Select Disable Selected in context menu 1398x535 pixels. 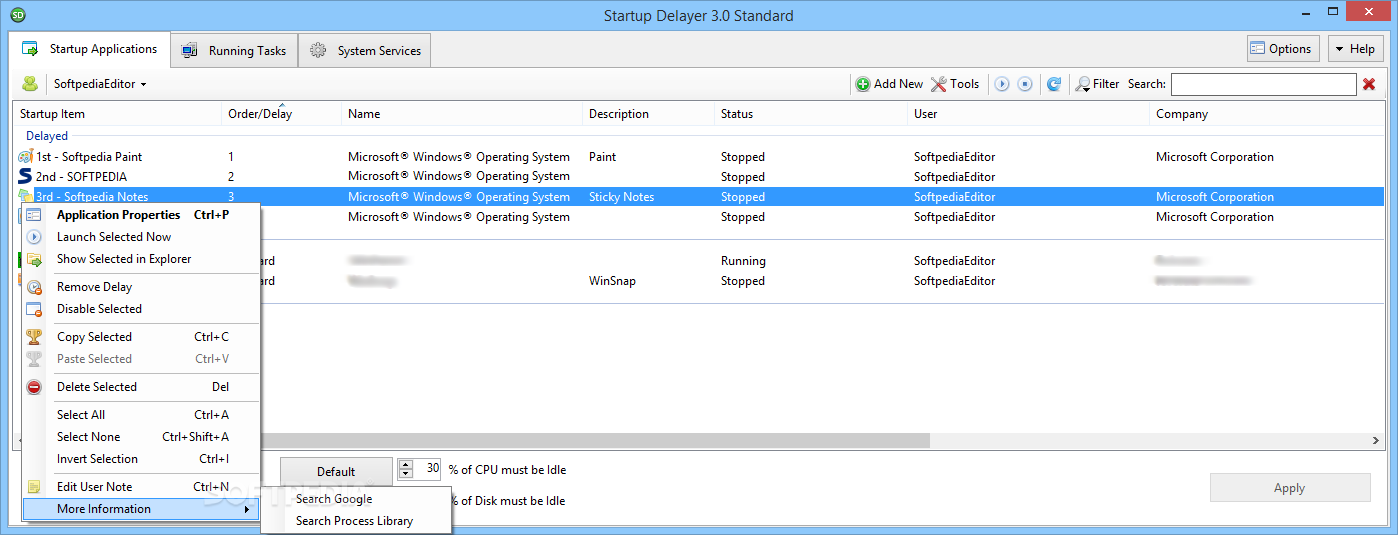click(141, 309)
